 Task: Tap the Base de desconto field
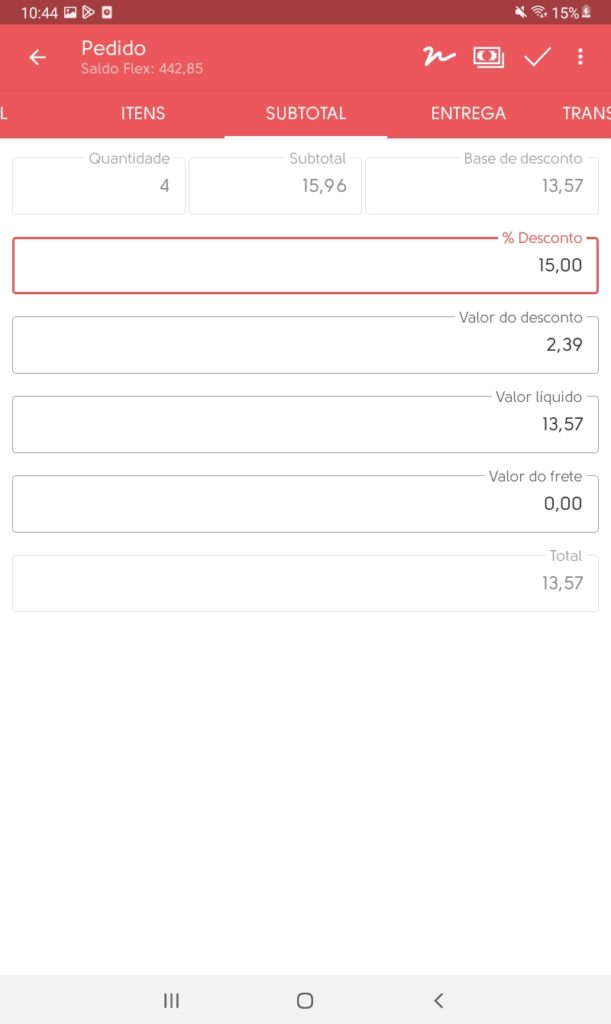coord(481,185)
